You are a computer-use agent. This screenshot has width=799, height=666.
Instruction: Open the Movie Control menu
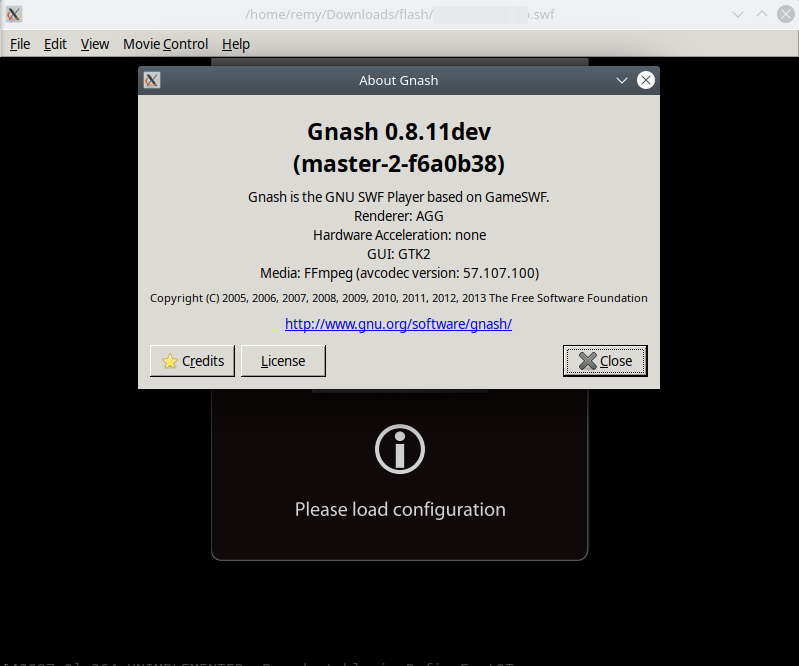[x=166, y=44]
